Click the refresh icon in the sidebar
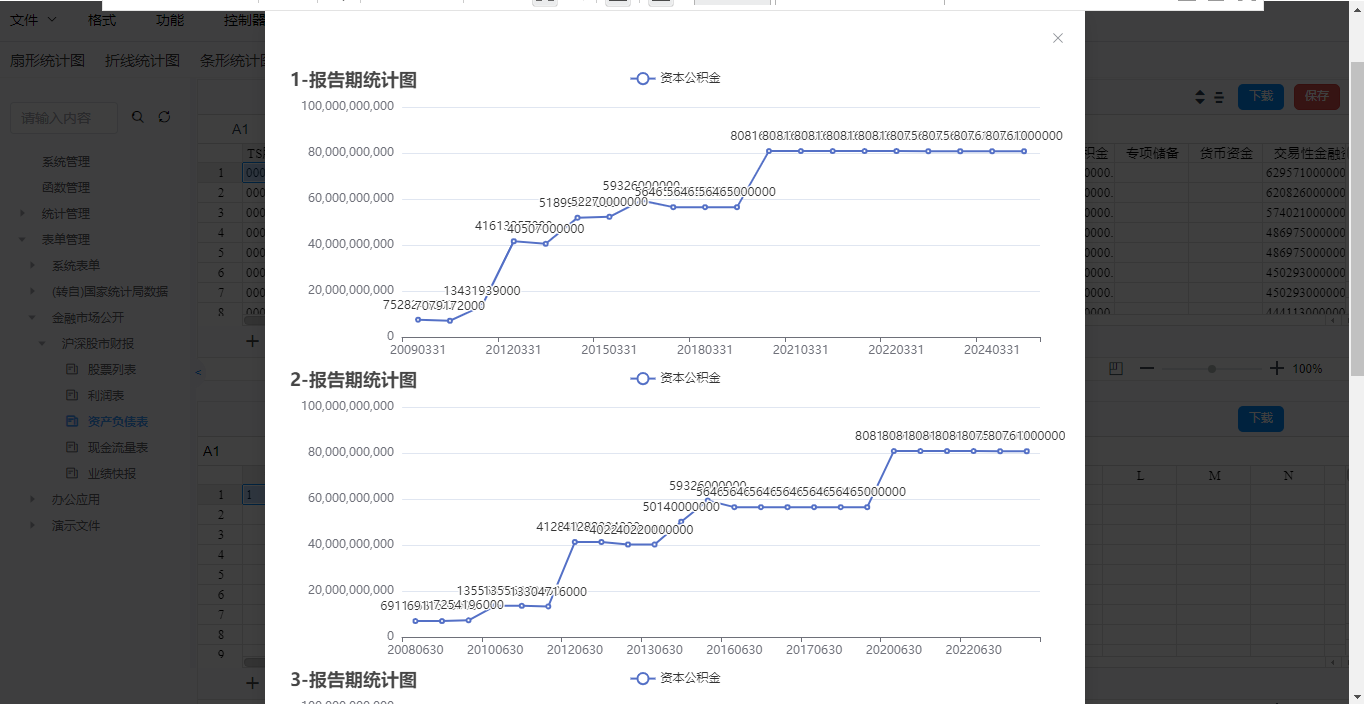 (x=164, y=117)
